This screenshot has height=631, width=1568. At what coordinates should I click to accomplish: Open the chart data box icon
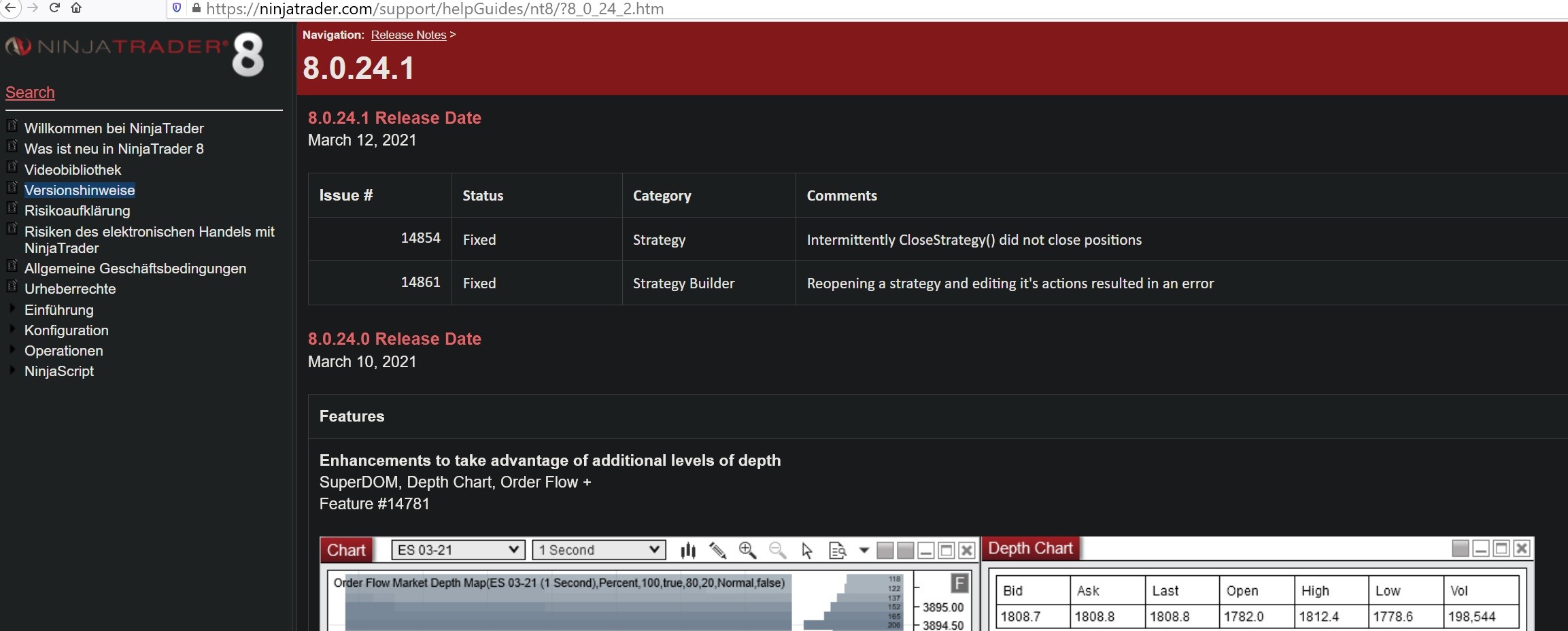tap(837, 550)
